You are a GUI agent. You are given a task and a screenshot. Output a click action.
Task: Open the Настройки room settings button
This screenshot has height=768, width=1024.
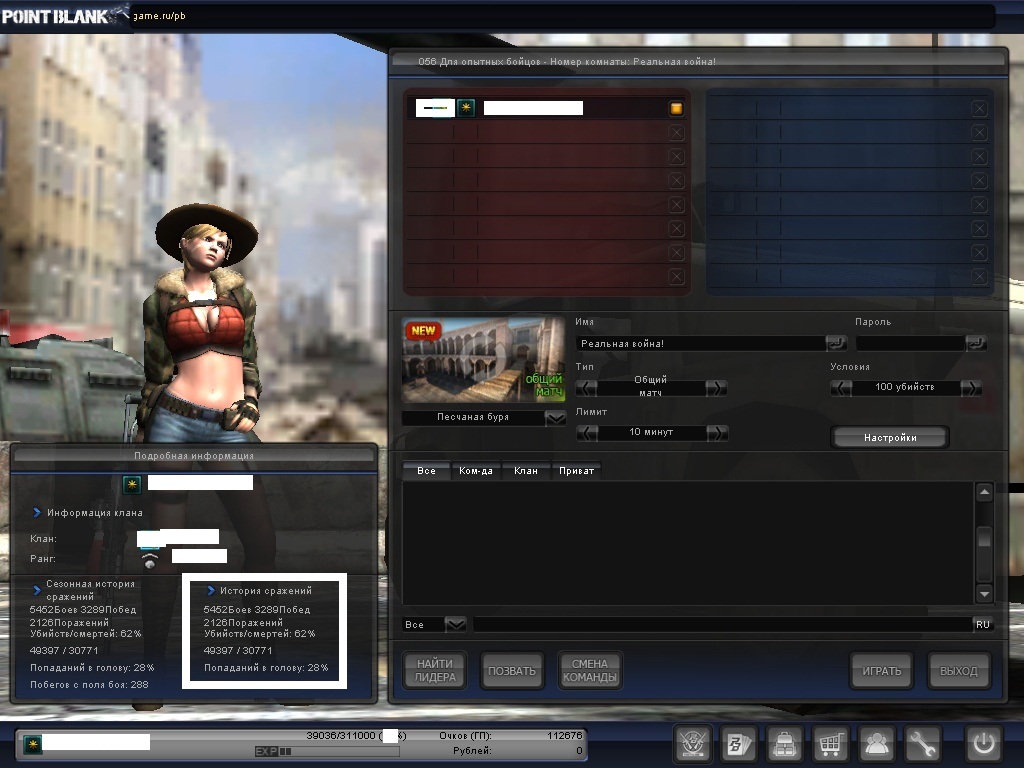(x=890, y=438)
